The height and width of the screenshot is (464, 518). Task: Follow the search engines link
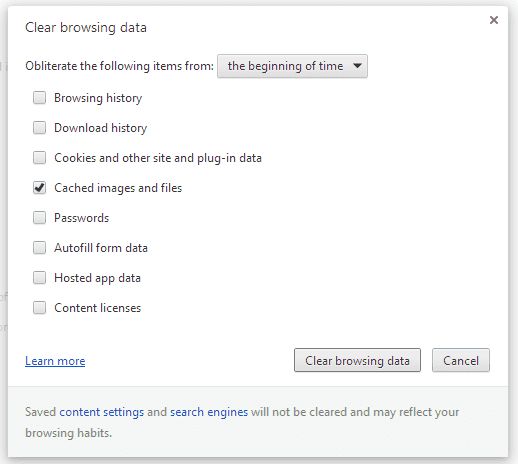pyautogui.click(x=209, y=412)
